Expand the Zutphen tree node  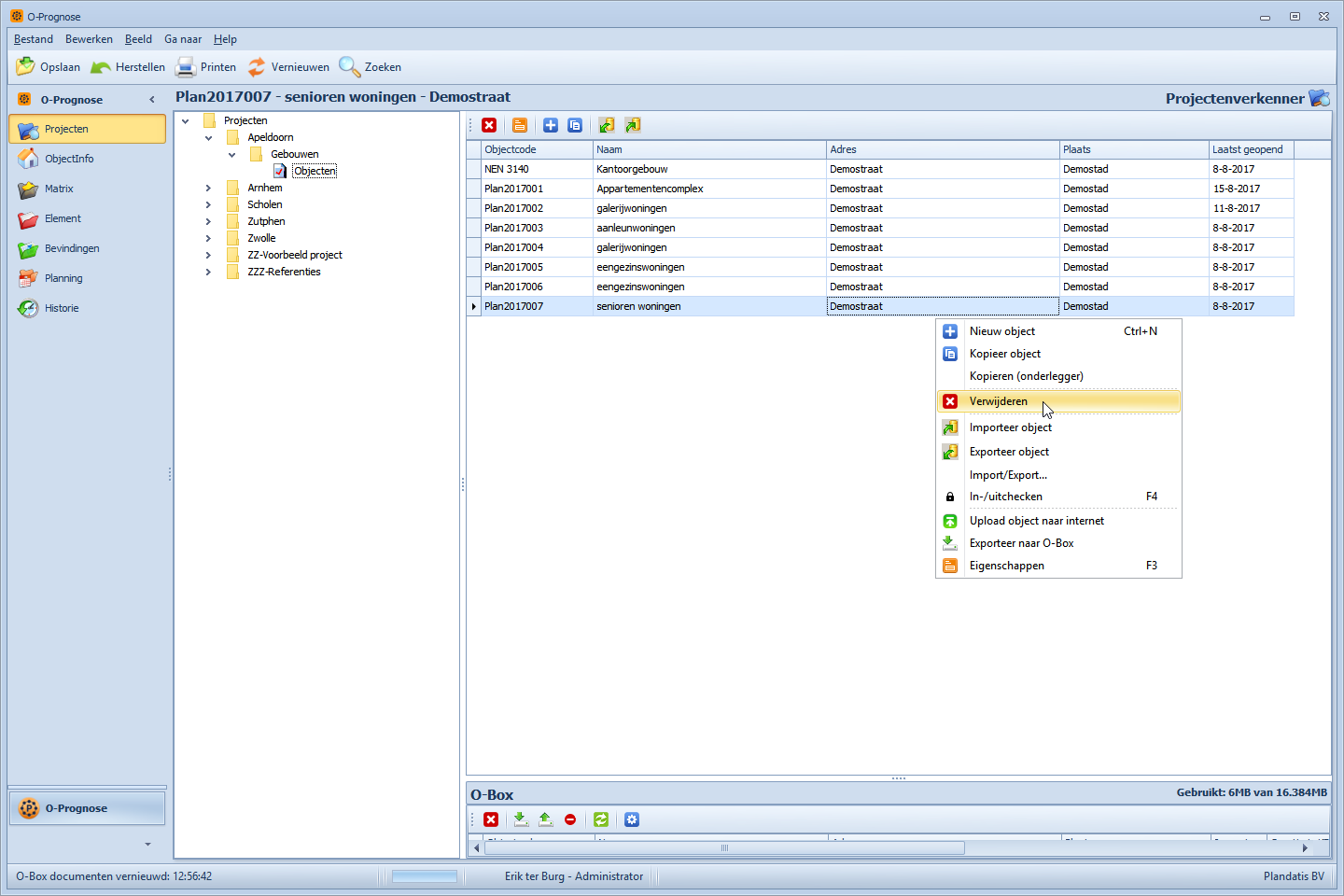[208, 221]
